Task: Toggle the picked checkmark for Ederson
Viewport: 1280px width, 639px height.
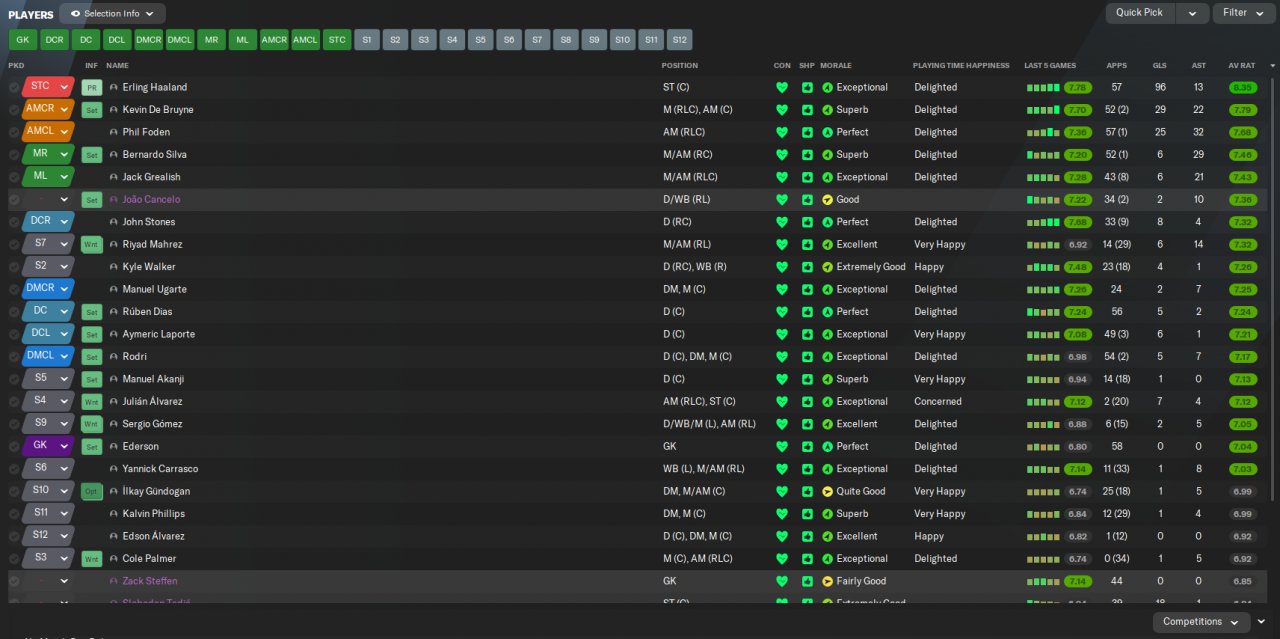Action: (x=14, y=447)
